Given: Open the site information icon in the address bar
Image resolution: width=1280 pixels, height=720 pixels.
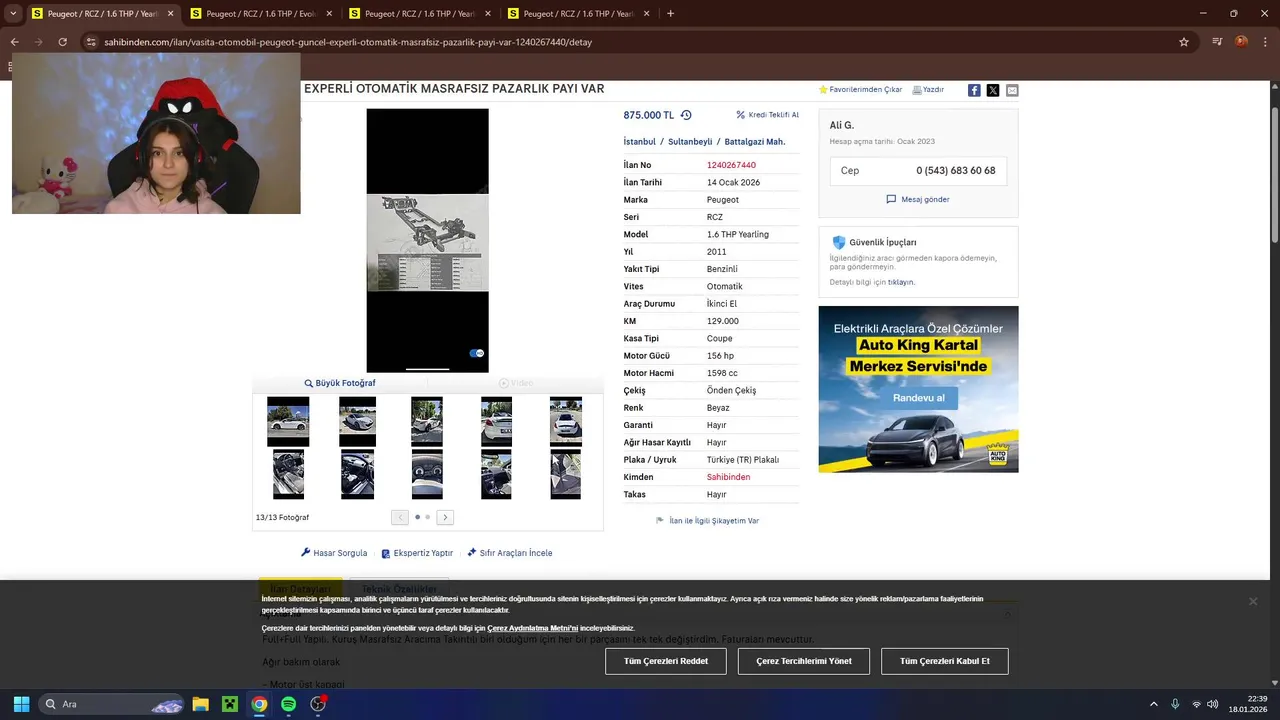Looking at the screenshot, I should [91, 42].
